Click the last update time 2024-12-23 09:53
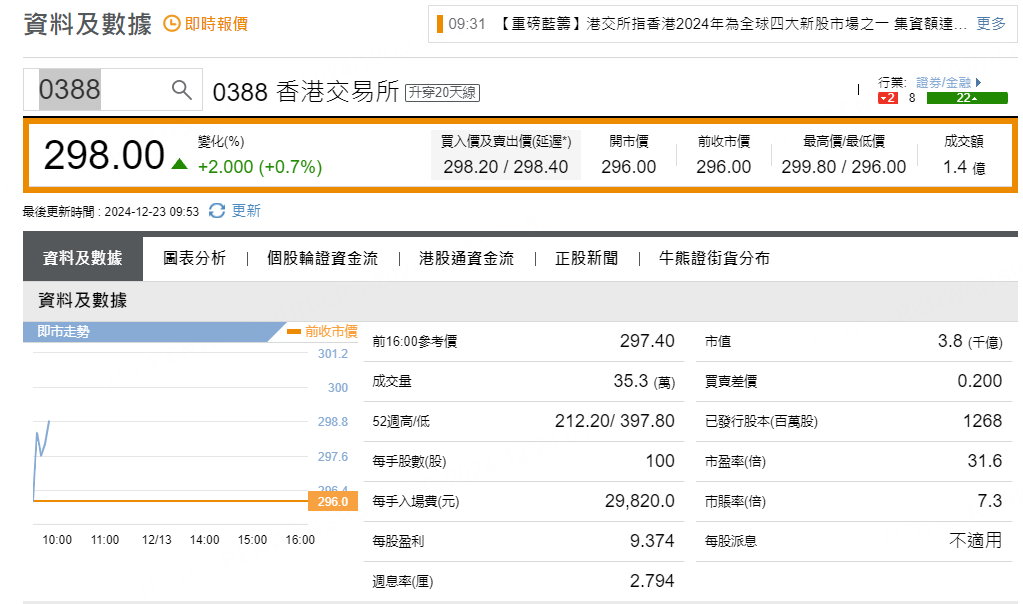1023x604 pixels. click(x=151, y=212)
